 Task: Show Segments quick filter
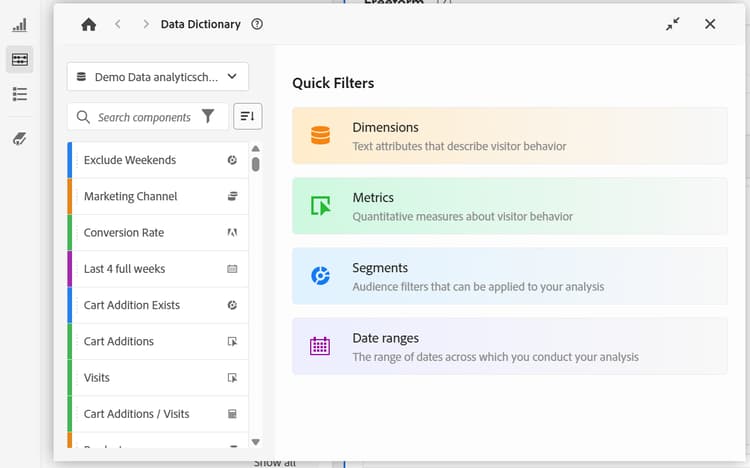point(509,276)
